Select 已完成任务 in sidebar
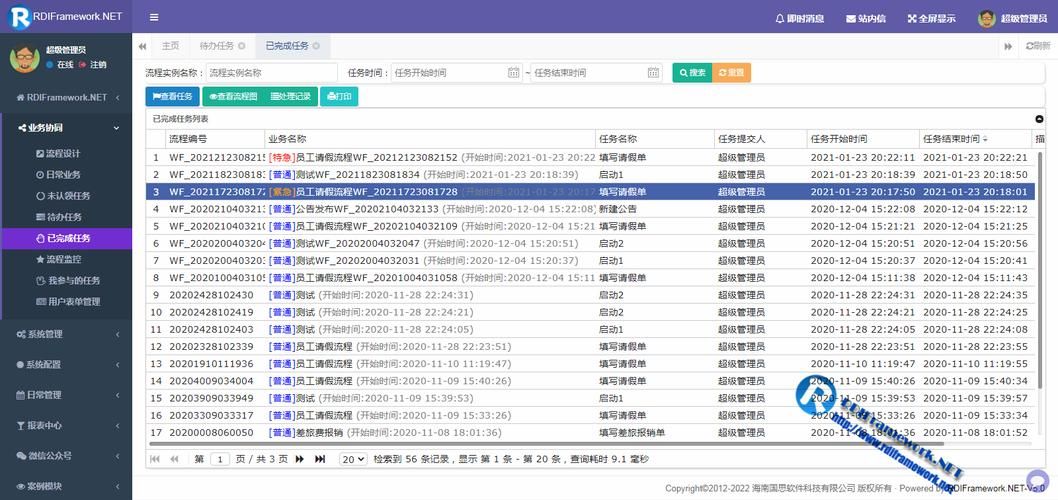The image size is (1058, 500). [66, 238]
